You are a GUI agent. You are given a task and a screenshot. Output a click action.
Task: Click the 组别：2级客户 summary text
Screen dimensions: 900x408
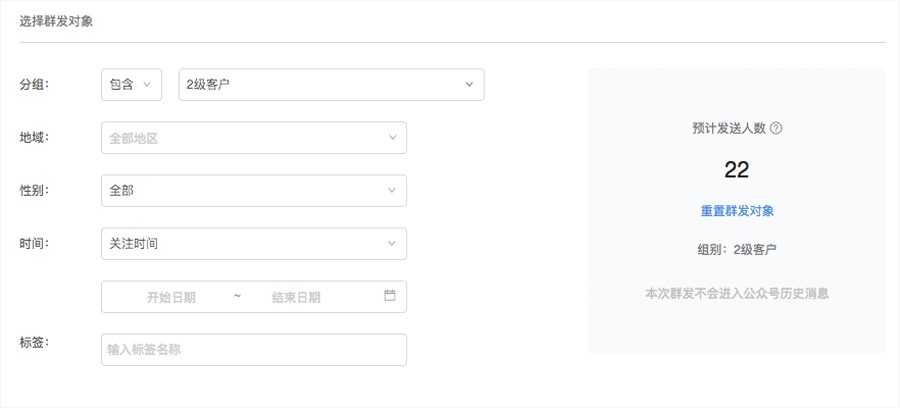tap(737, 249)
